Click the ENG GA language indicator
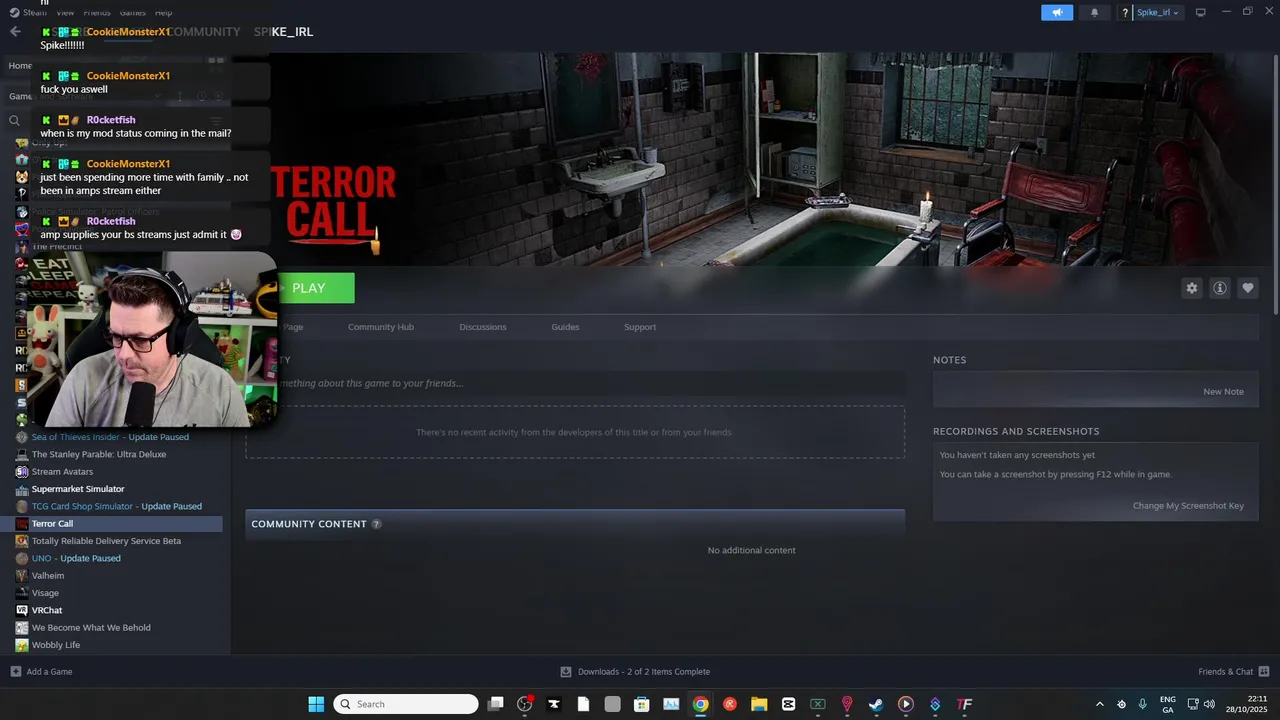Viewport: 1280px width, 720px height. (x=1167, y=704)
